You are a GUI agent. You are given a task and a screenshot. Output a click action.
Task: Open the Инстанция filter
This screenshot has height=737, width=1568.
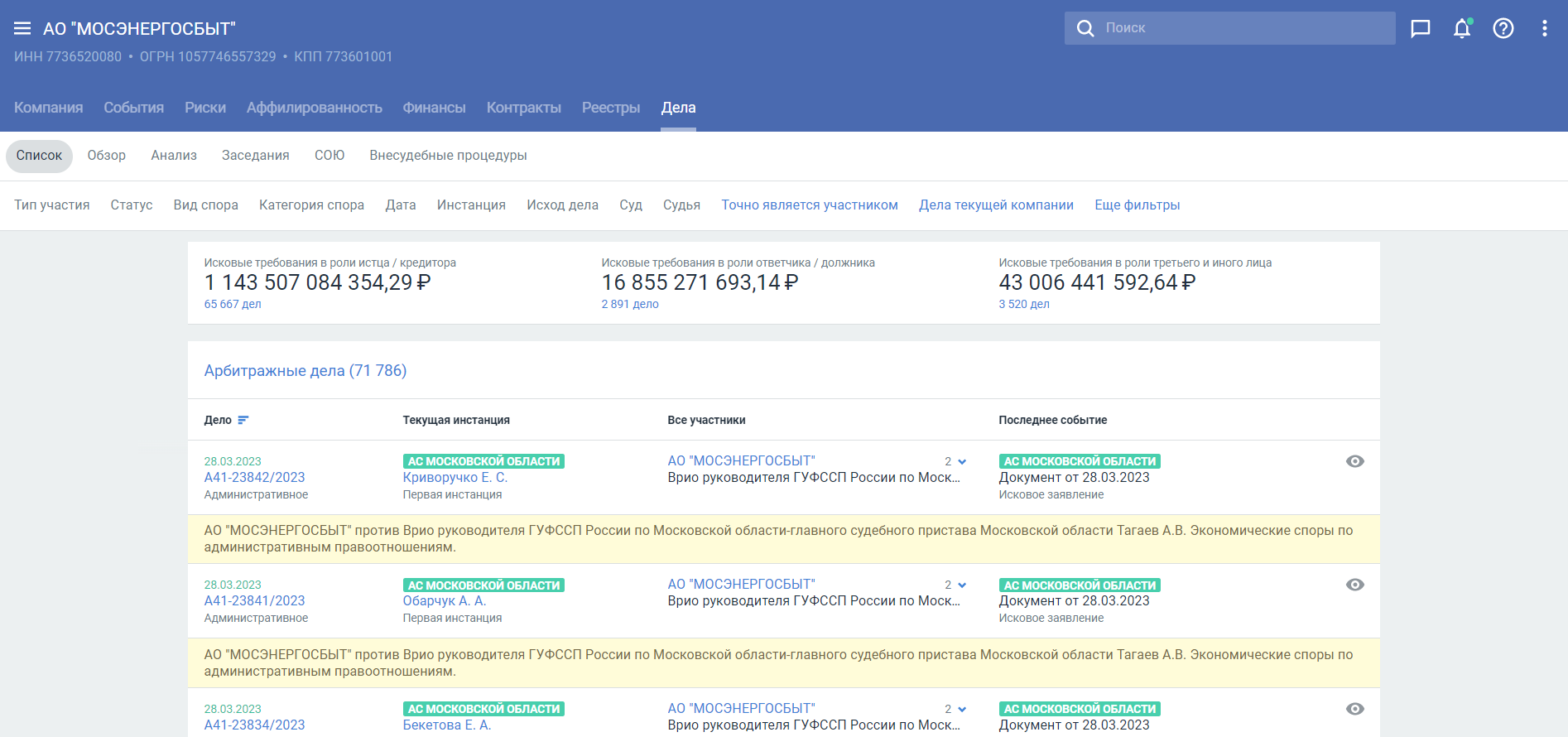(x=472, y=205)
